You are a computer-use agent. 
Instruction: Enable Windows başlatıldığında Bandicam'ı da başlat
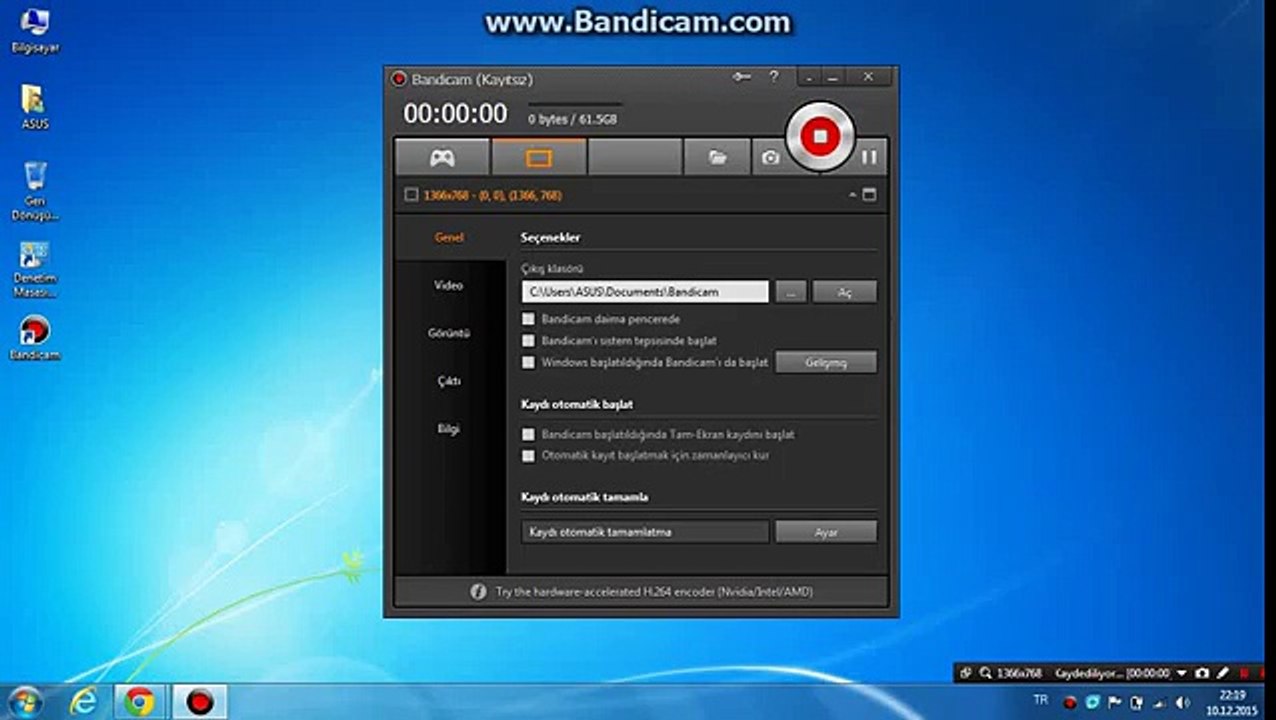click(x=528, y=362)
